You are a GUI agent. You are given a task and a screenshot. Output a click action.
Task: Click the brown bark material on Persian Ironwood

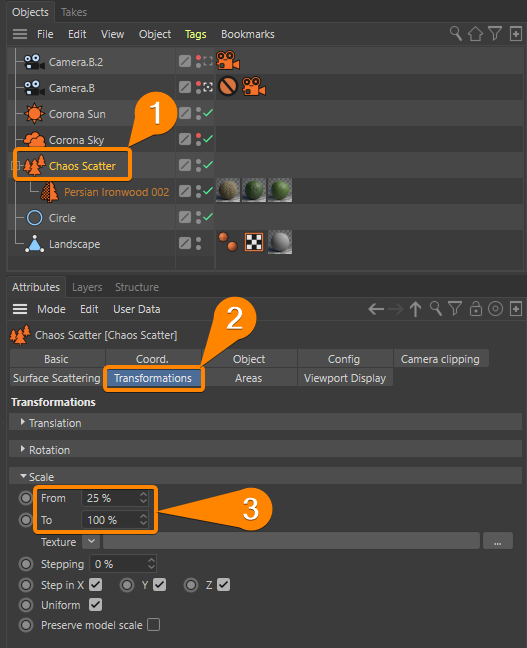click(228, 191)
